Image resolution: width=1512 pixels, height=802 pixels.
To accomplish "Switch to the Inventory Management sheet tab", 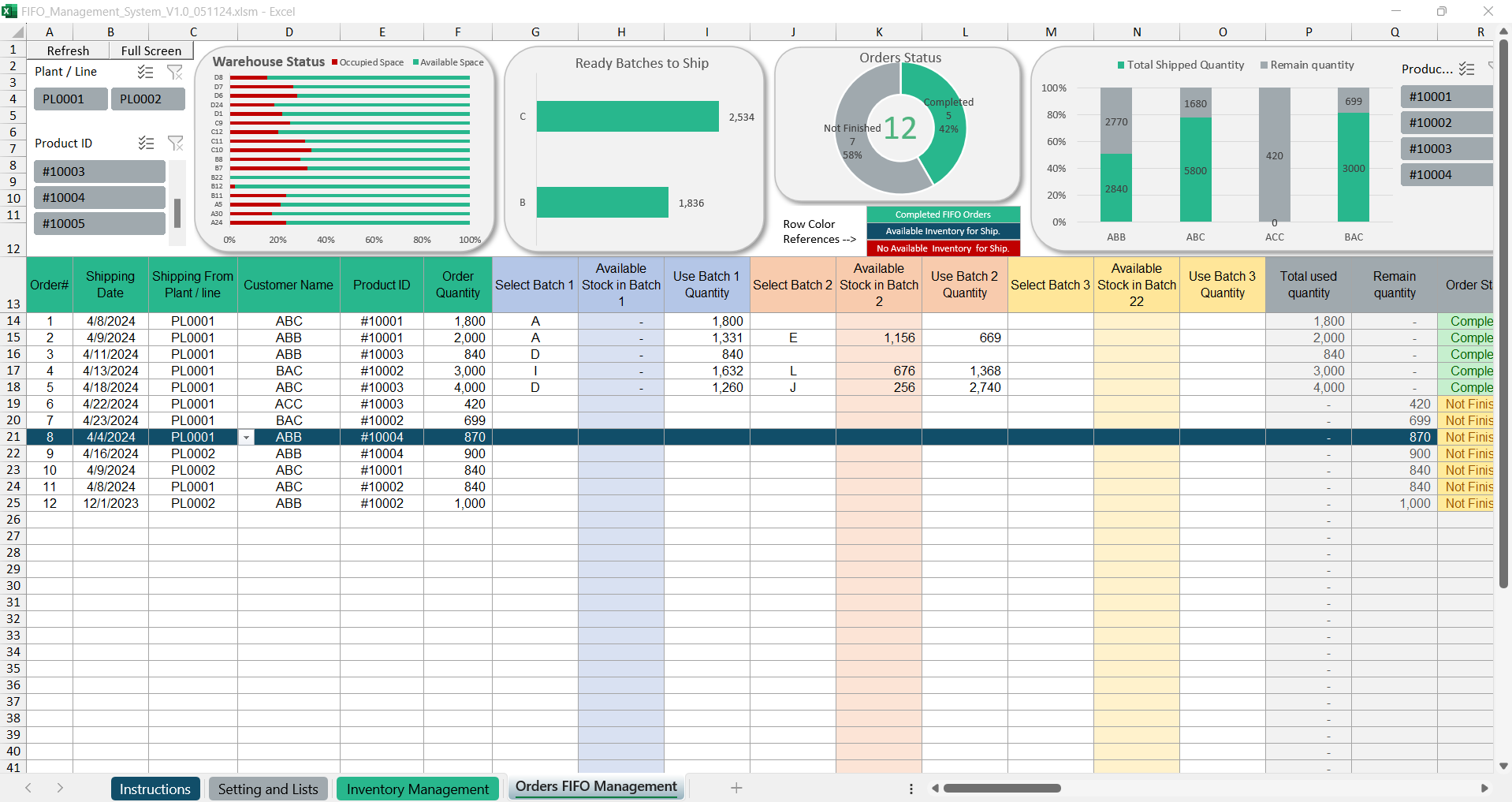I will (x=417, y=789).
